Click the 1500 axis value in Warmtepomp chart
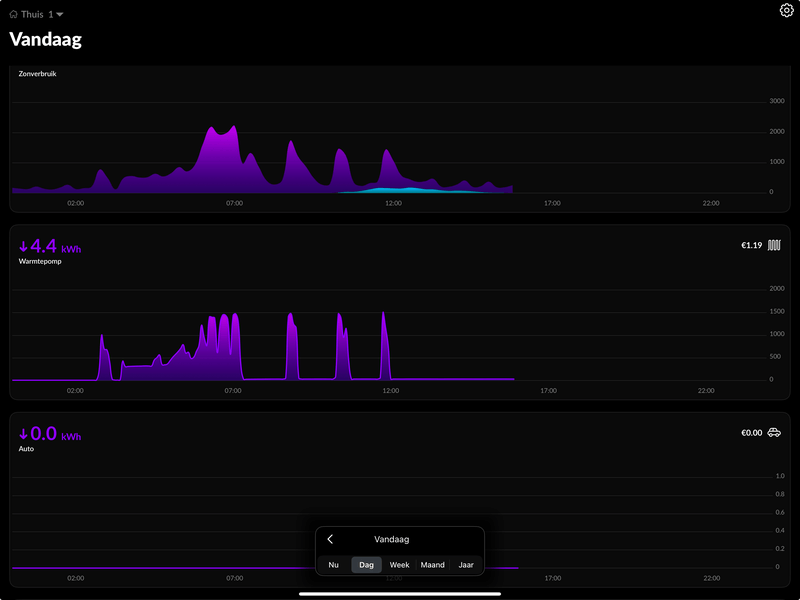Image resolution: width=800 pixels, height=600 pixels. (777, 311)
